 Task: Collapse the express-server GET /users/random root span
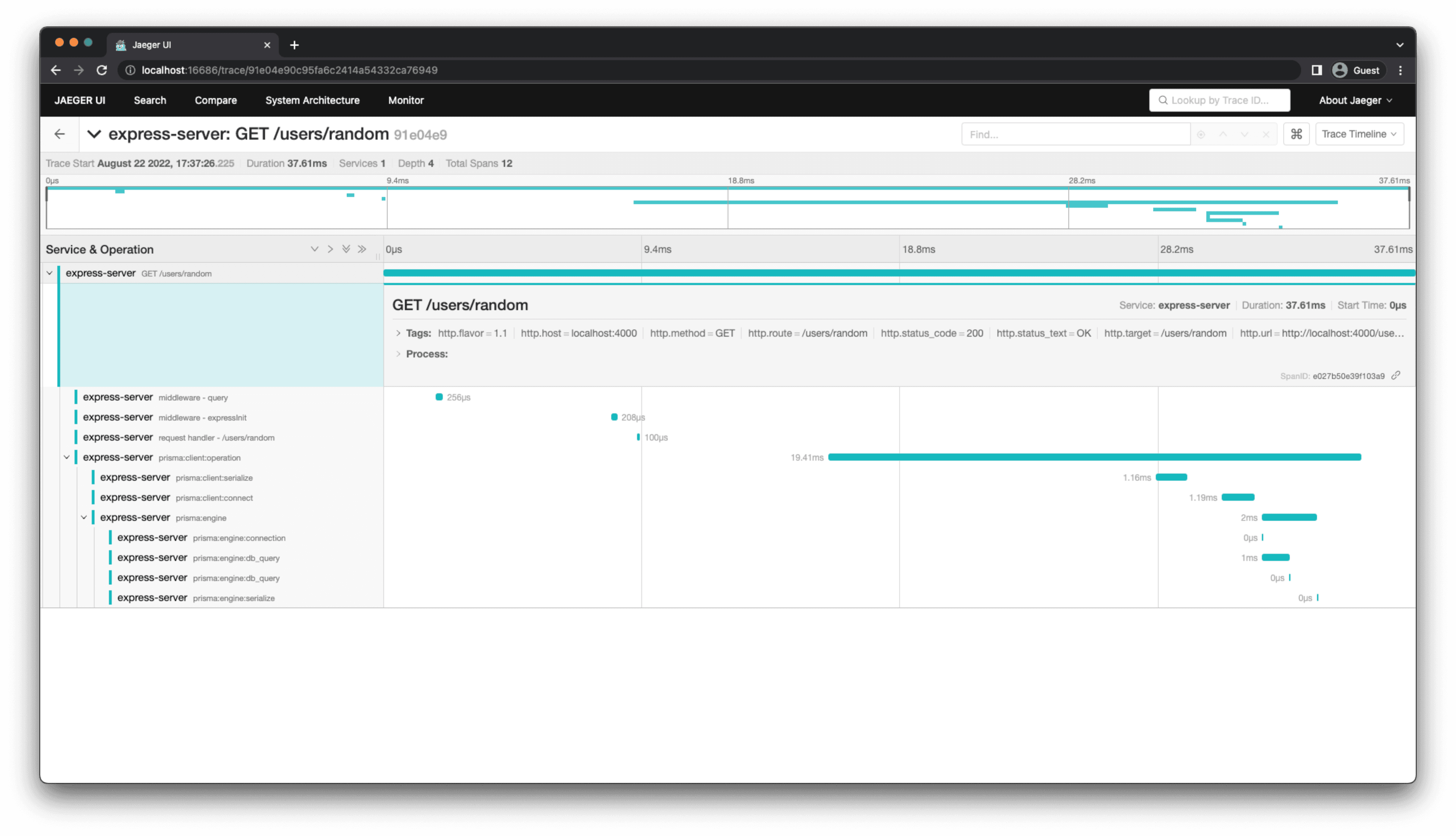coord(49,273)
